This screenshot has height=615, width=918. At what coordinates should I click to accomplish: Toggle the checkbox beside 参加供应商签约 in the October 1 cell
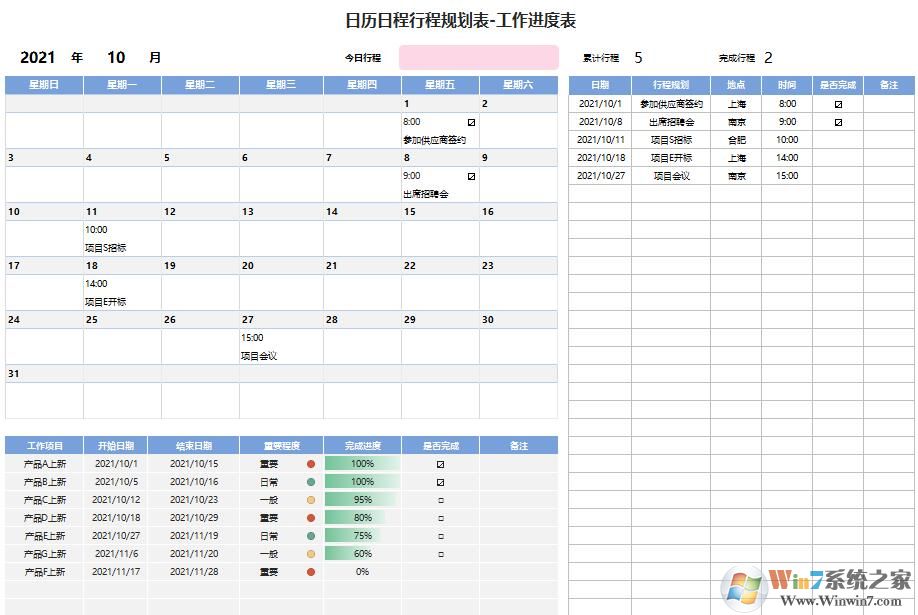pyautogui.click(x=471, y=123)
